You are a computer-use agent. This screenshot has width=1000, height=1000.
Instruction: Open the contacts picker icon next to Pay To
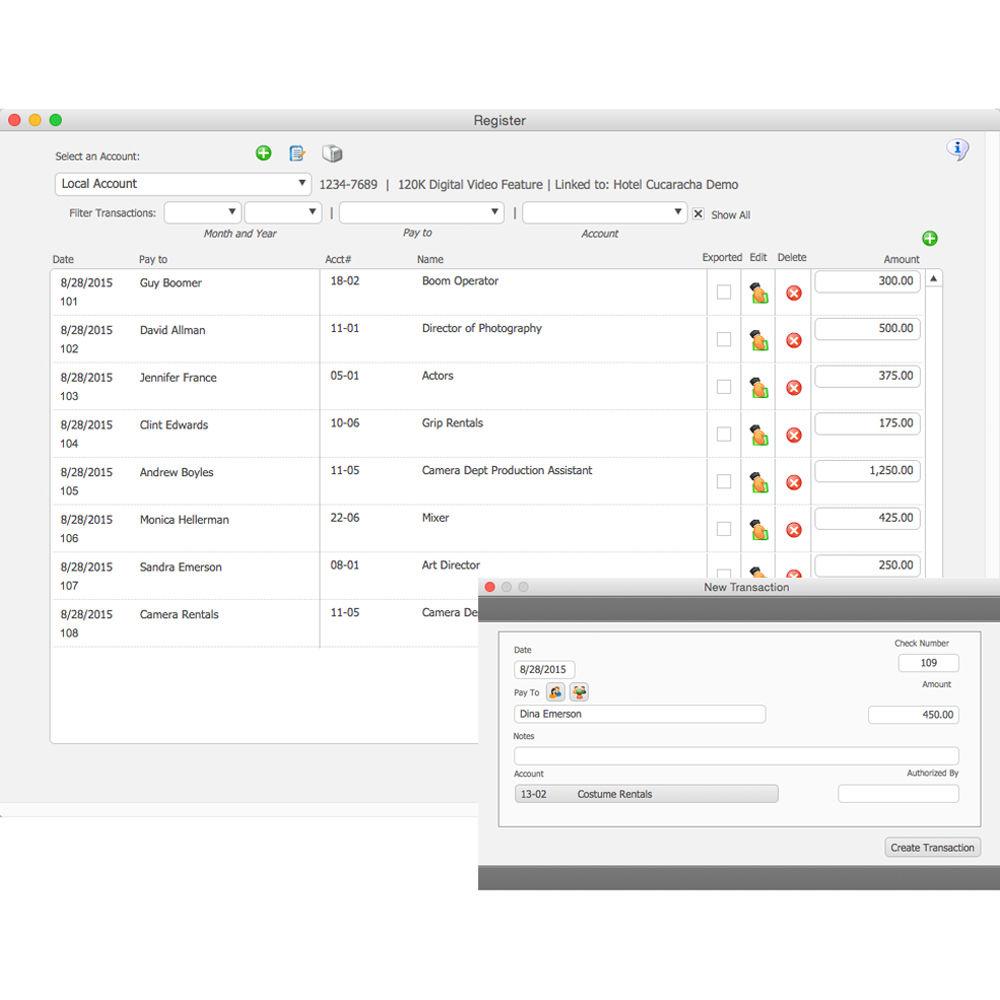[556, 691]
